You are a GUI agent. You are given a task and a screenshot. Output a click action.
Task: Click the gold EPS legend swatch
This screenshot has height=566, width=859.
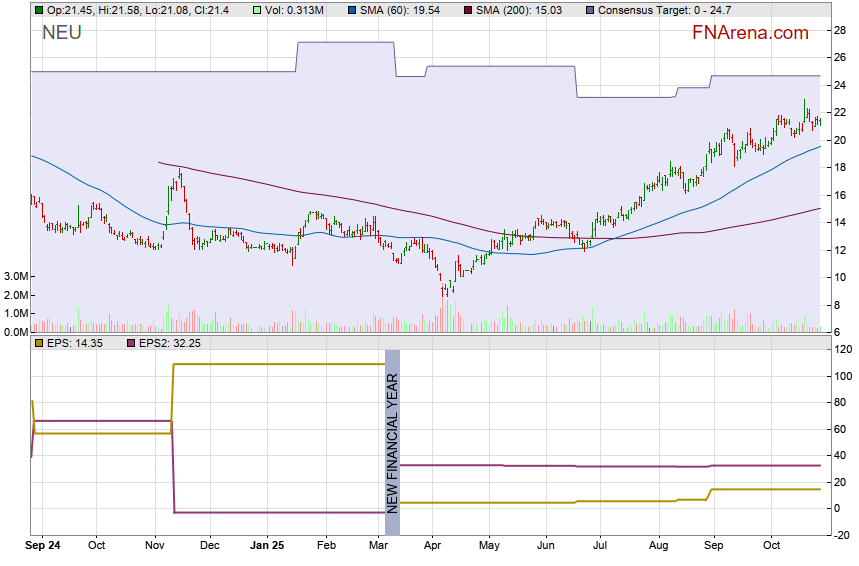pyautogui.click(x=38, y=343)
